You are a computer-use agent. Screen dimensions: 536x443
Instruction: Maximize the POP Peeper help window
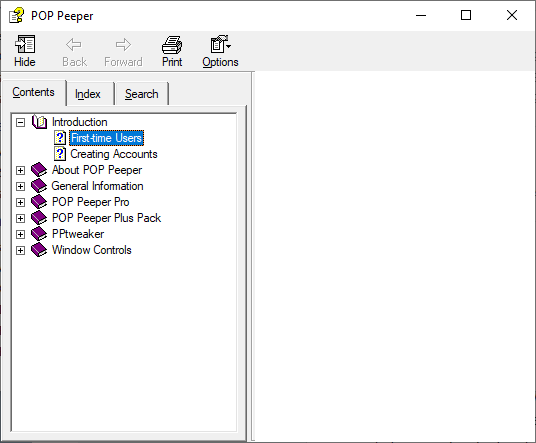466,15
